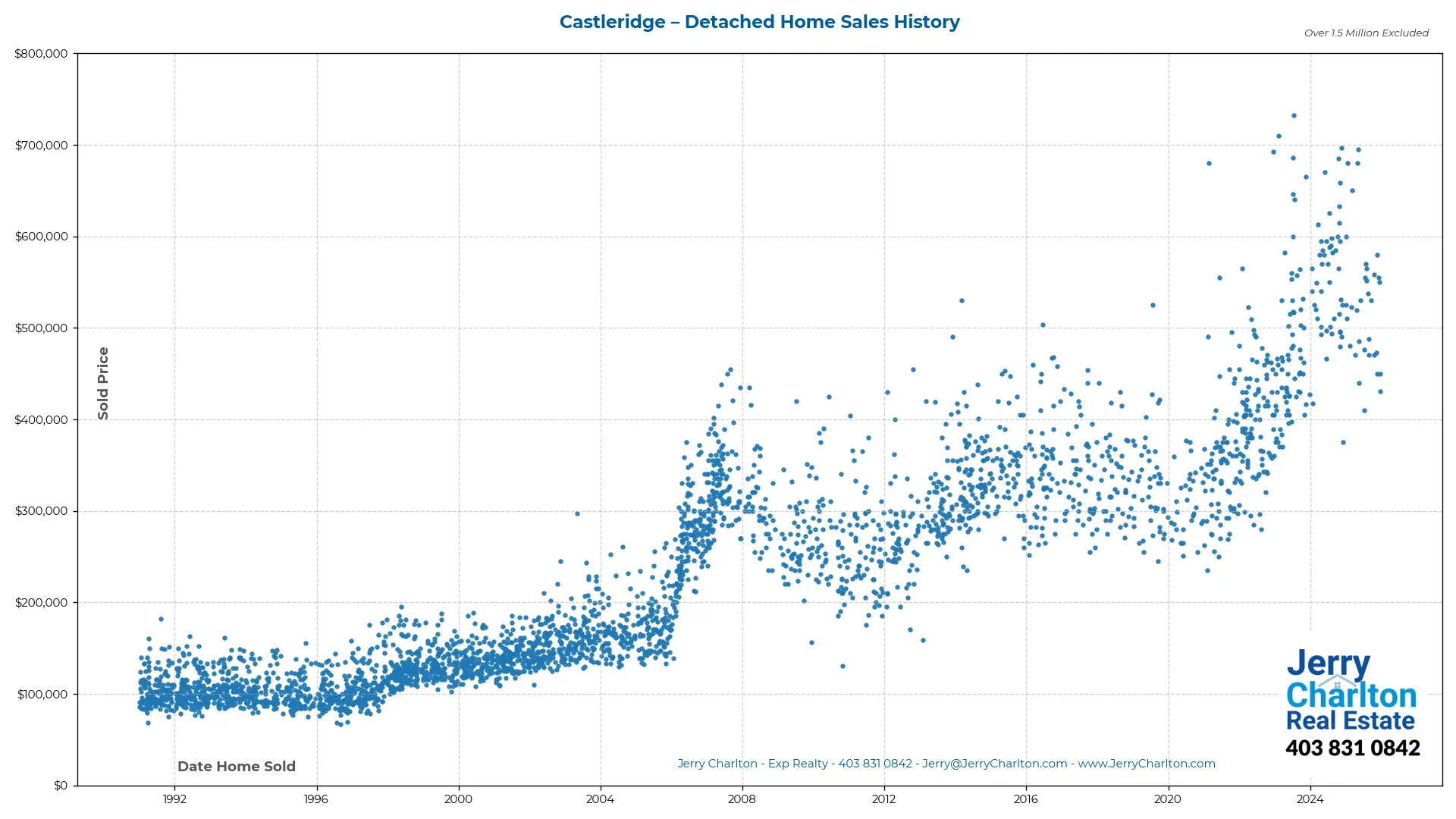Click the 2008 year label on x-axis
Image resolution: width=1456 pixels, height=819 pixels.
tap(742, 799)
